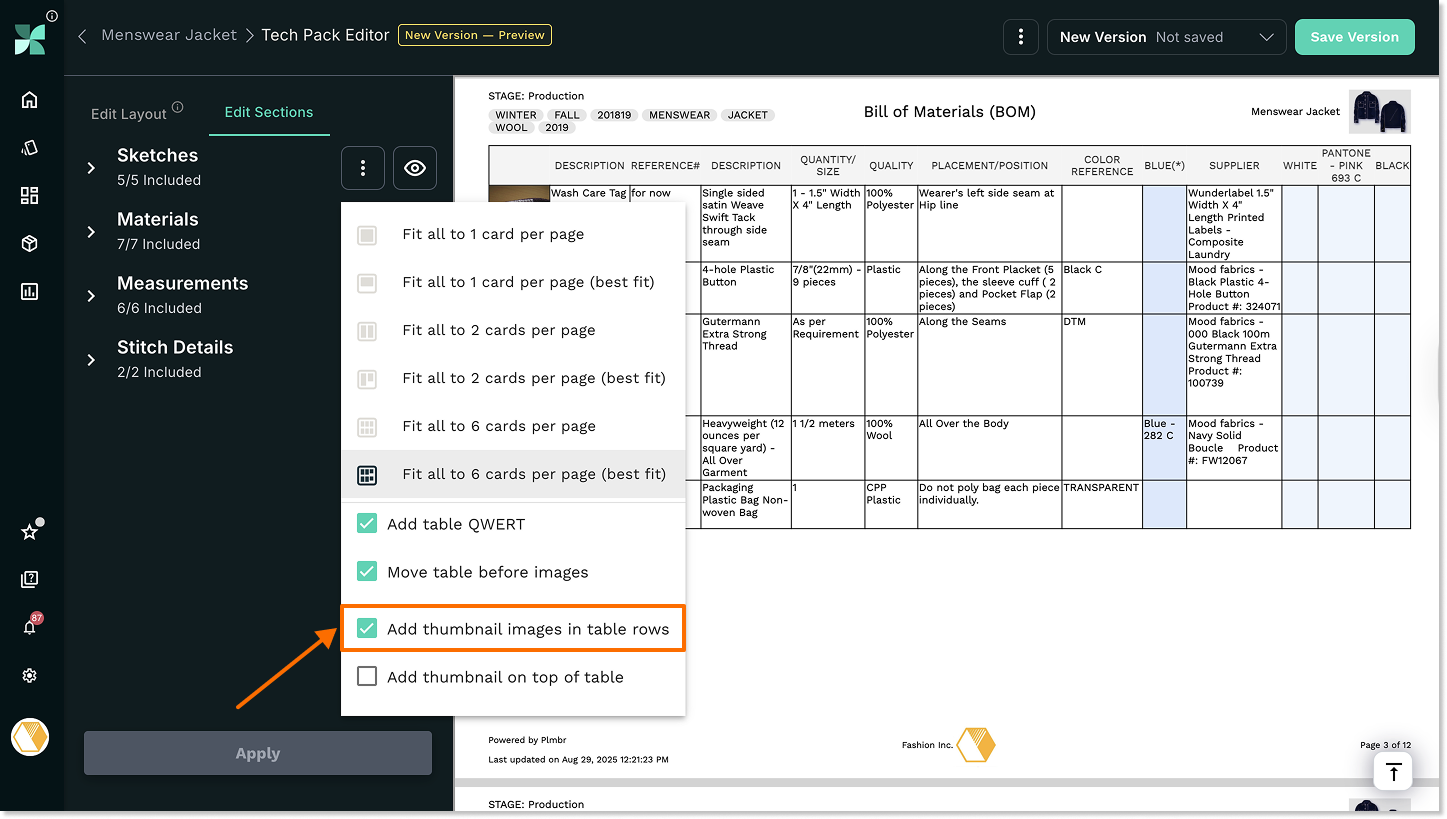Open the New Version dropdown

click(1166, 37)
